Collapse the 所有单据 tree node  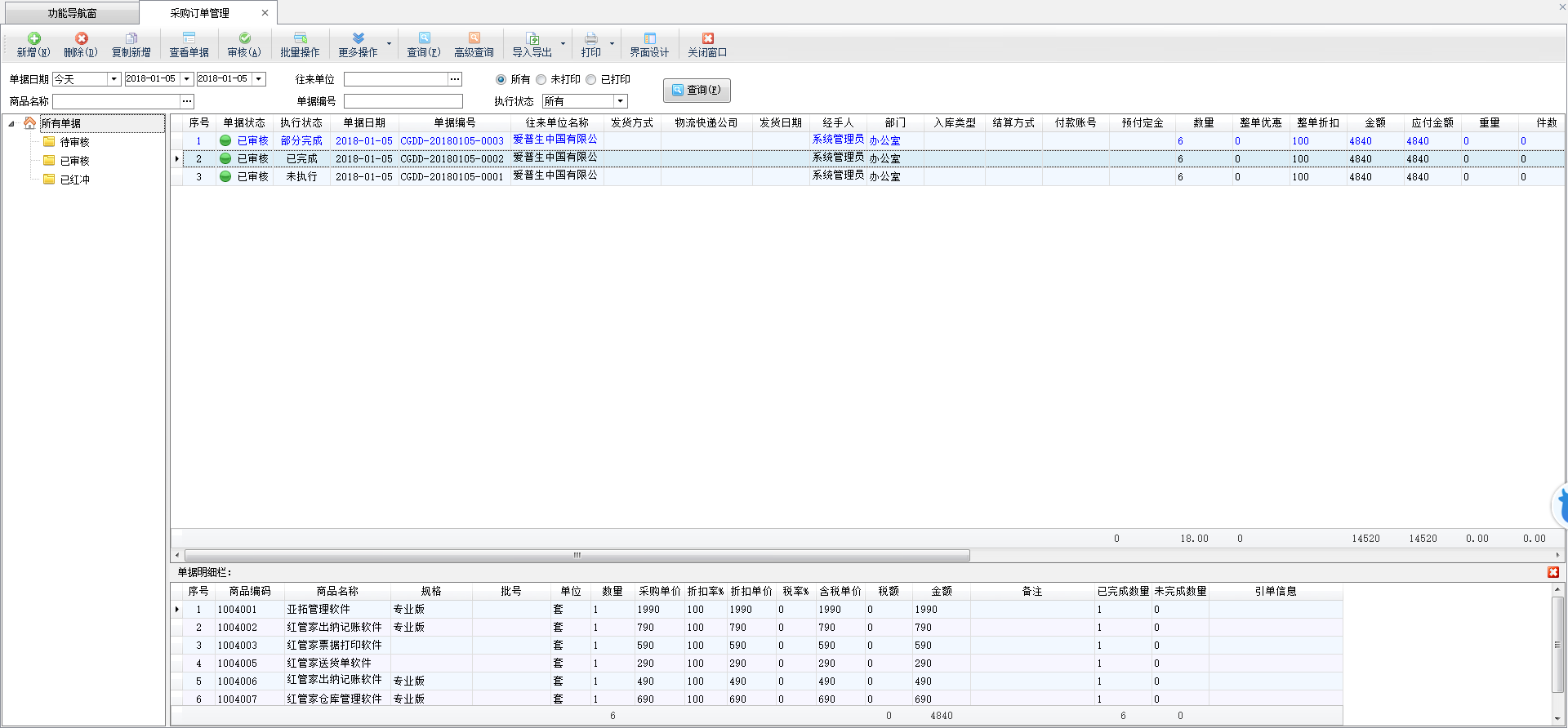[11, 124]
